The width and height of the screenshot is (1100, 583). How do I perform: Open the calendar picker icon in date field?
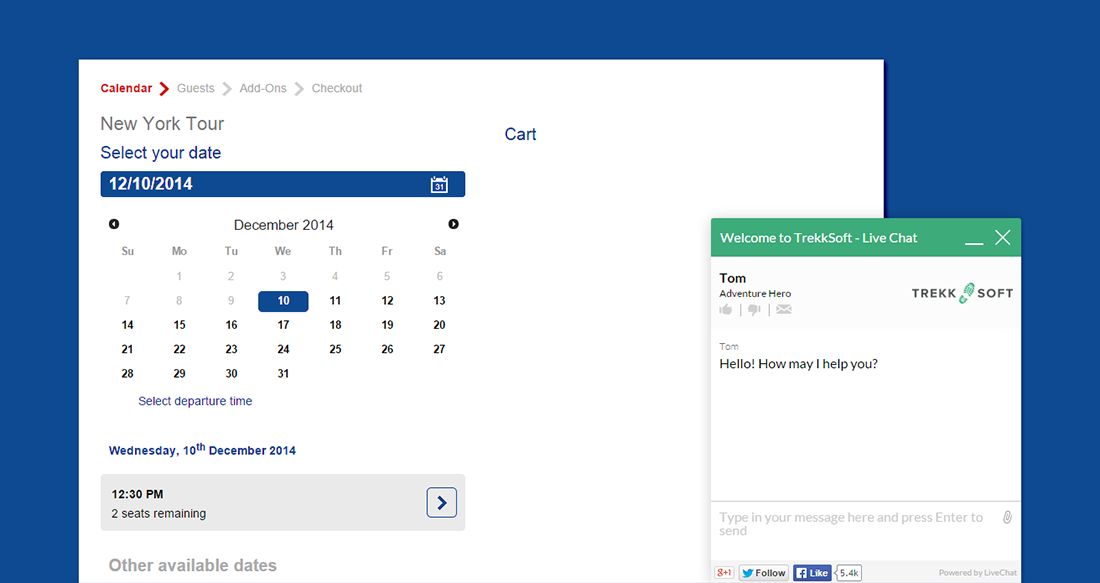pyautogui.click(x=439, y=184)
